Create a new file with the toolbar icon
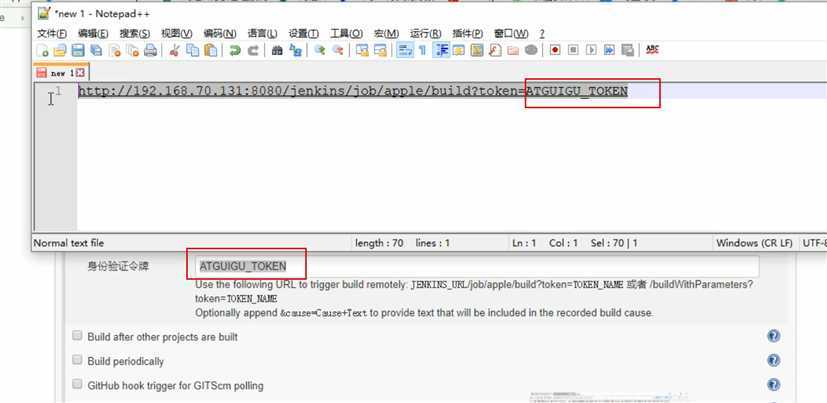827x403 pixels. click(42, 51)
